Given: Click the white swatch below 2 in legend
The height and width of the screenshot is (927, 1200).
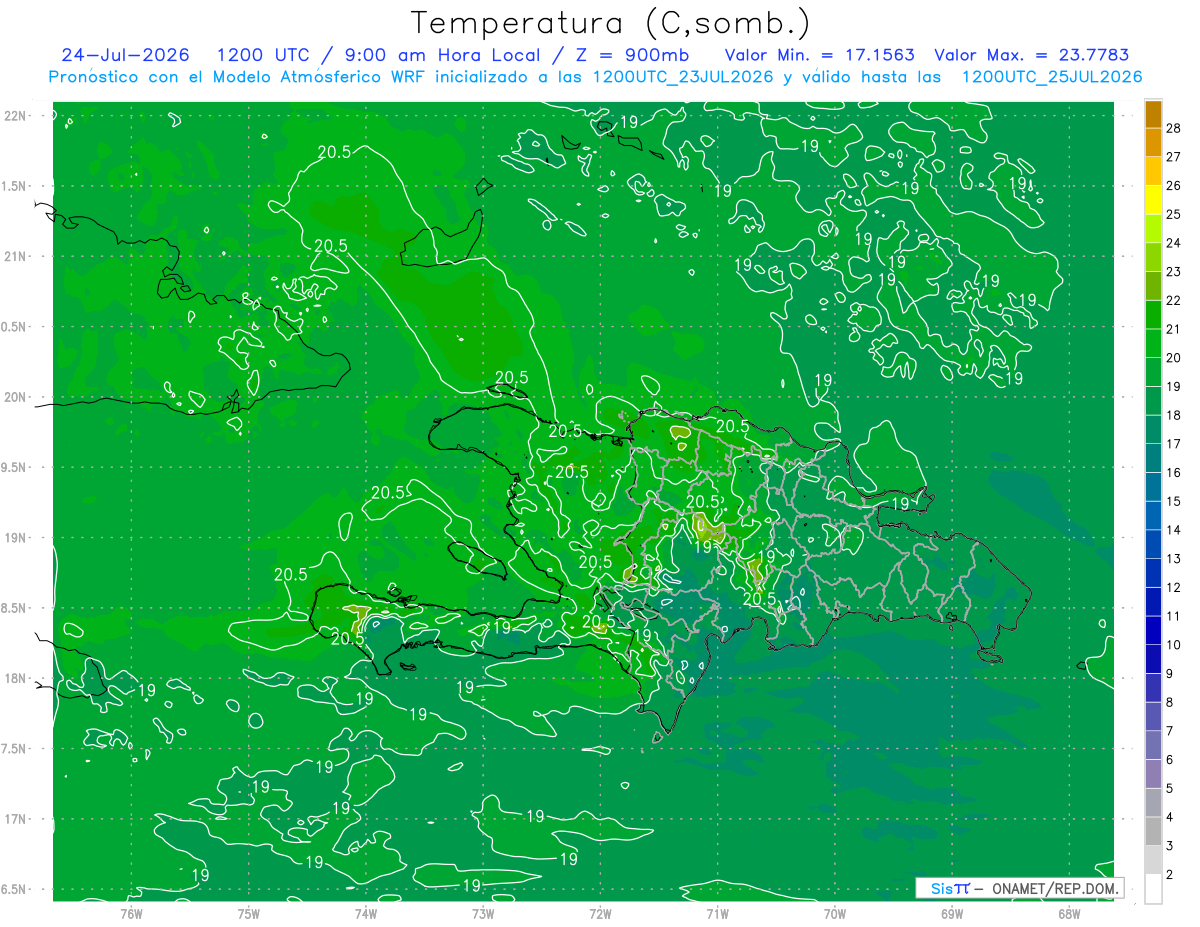Looking at the screenshot, I should (x=1153, y=889).
